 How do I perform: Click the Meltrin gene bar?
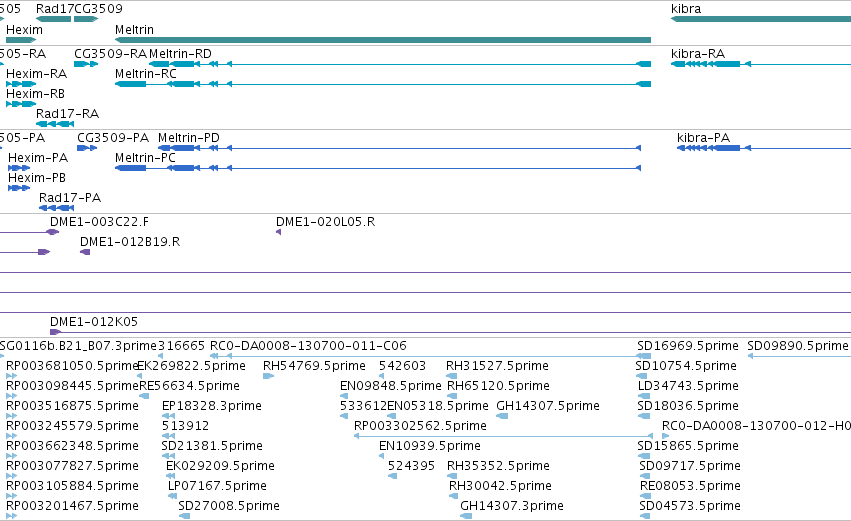383,40
